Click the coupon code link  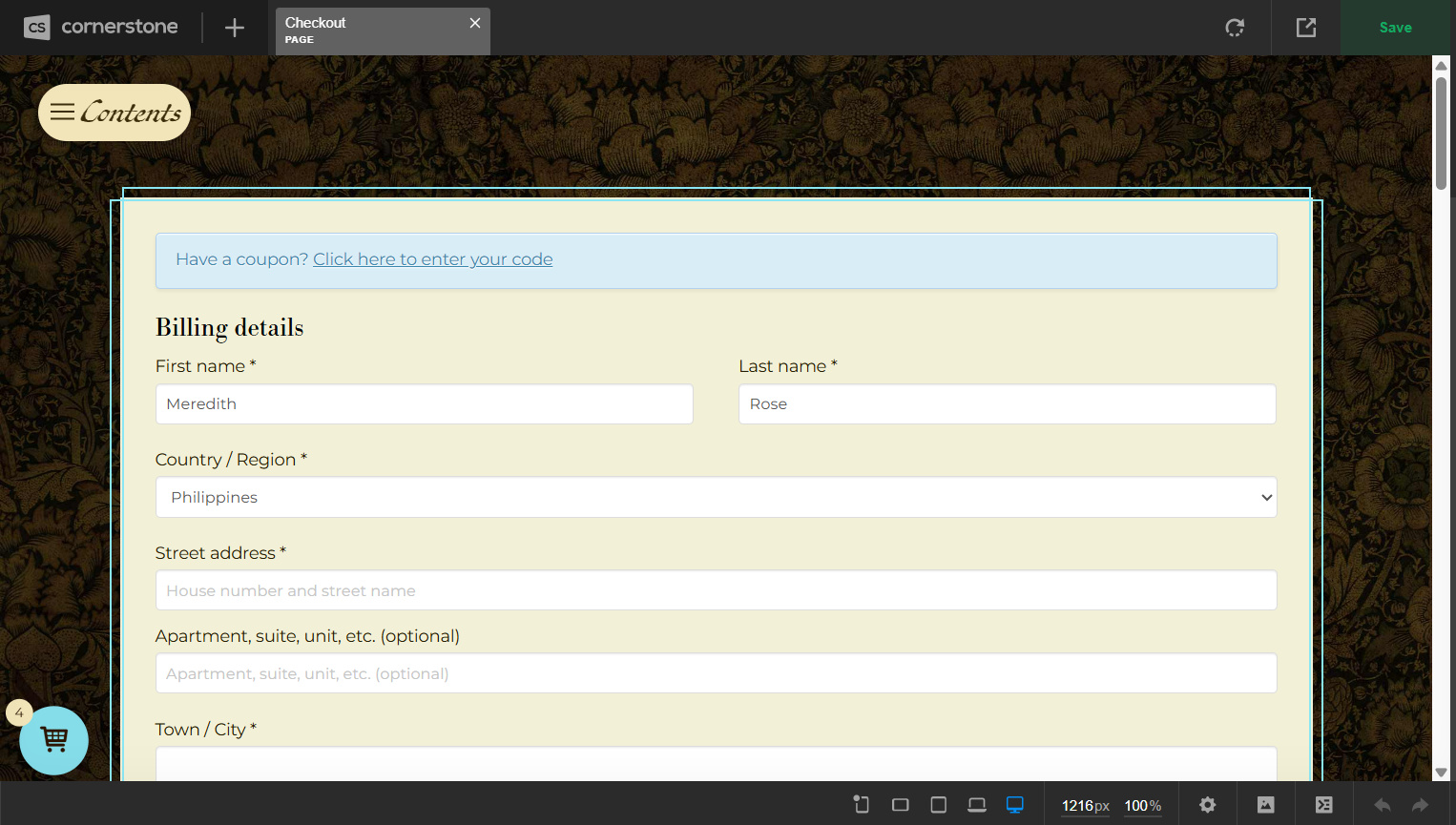pyautogui.click(x=432, y=259)
